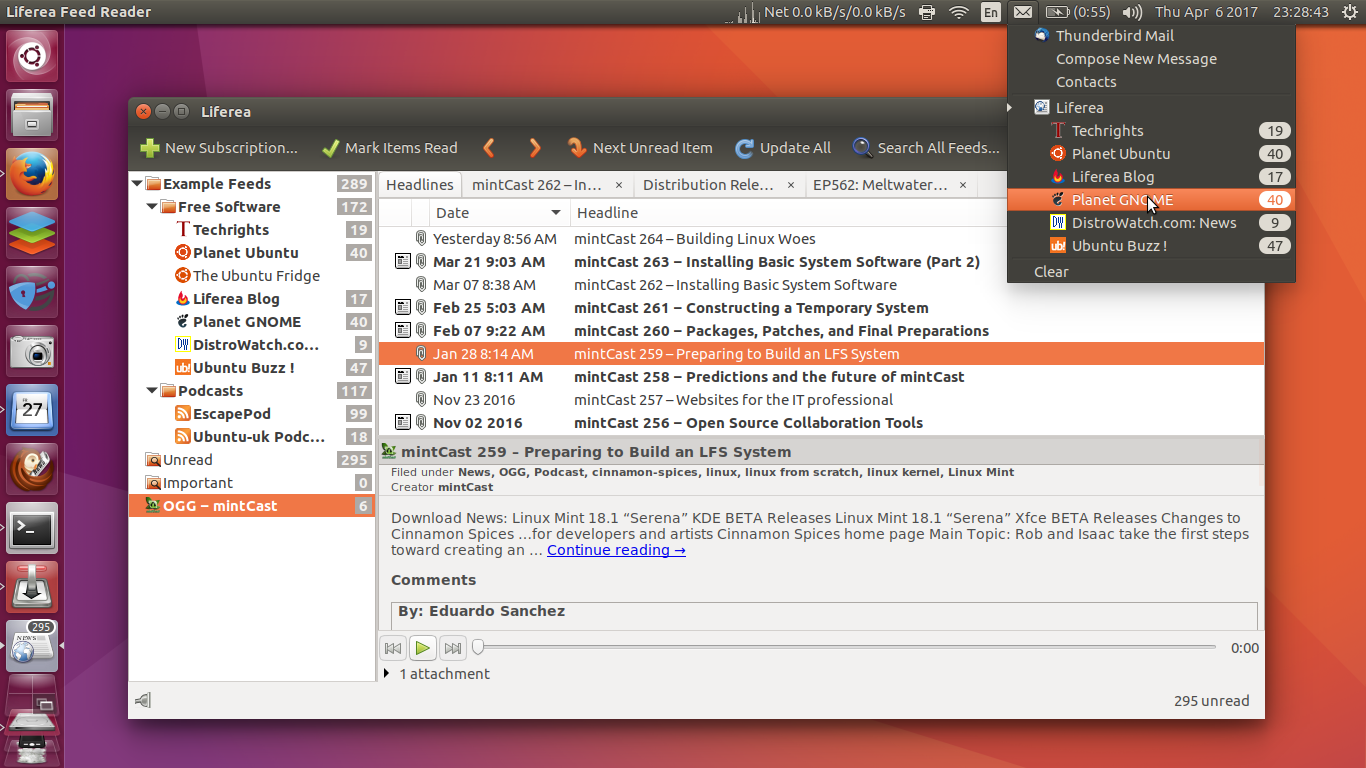
Task: Click Liferea entry in messaging menu
Action: pos(1080,108)
